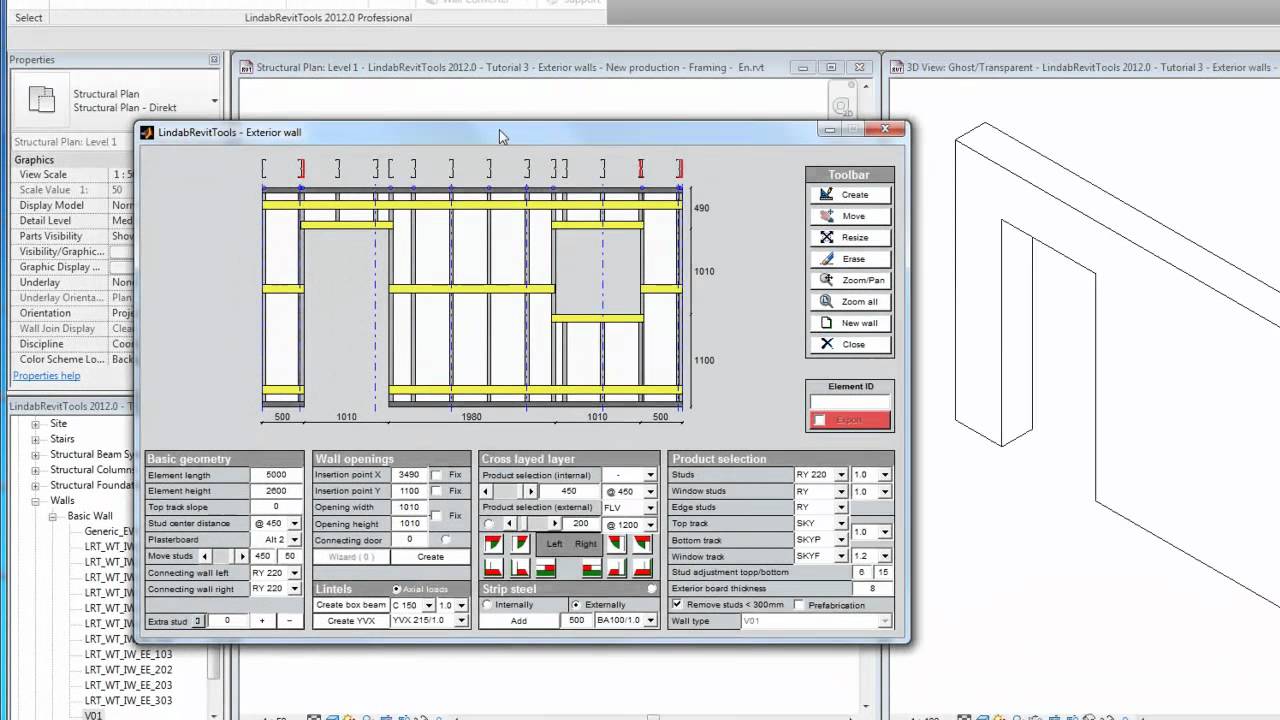Tick Fix checkbox for Insertion point X
Image resolution: width=1280 pixels, height=720 pixels.
tap(436, 475)
